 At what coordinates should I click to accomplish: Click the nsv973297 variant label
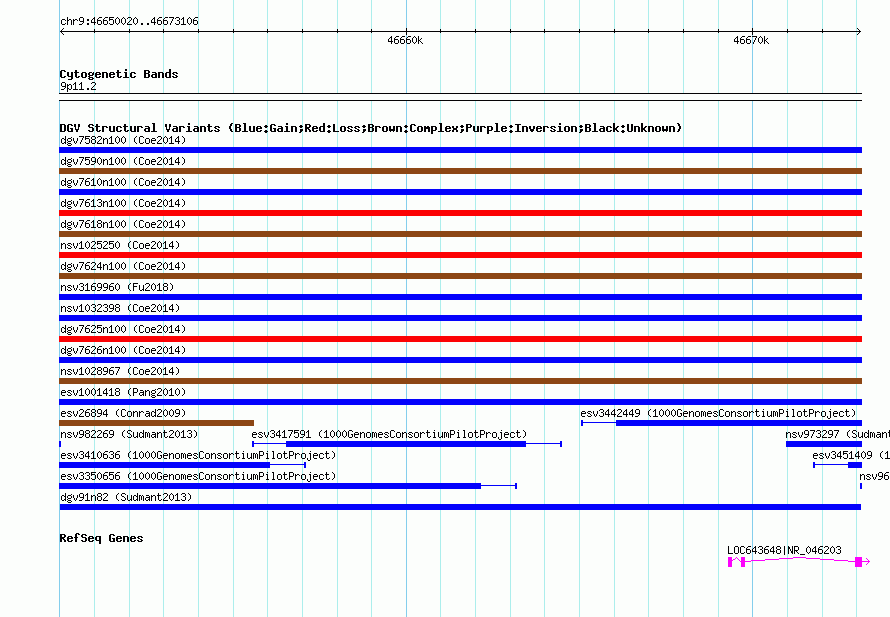point(837,434)
